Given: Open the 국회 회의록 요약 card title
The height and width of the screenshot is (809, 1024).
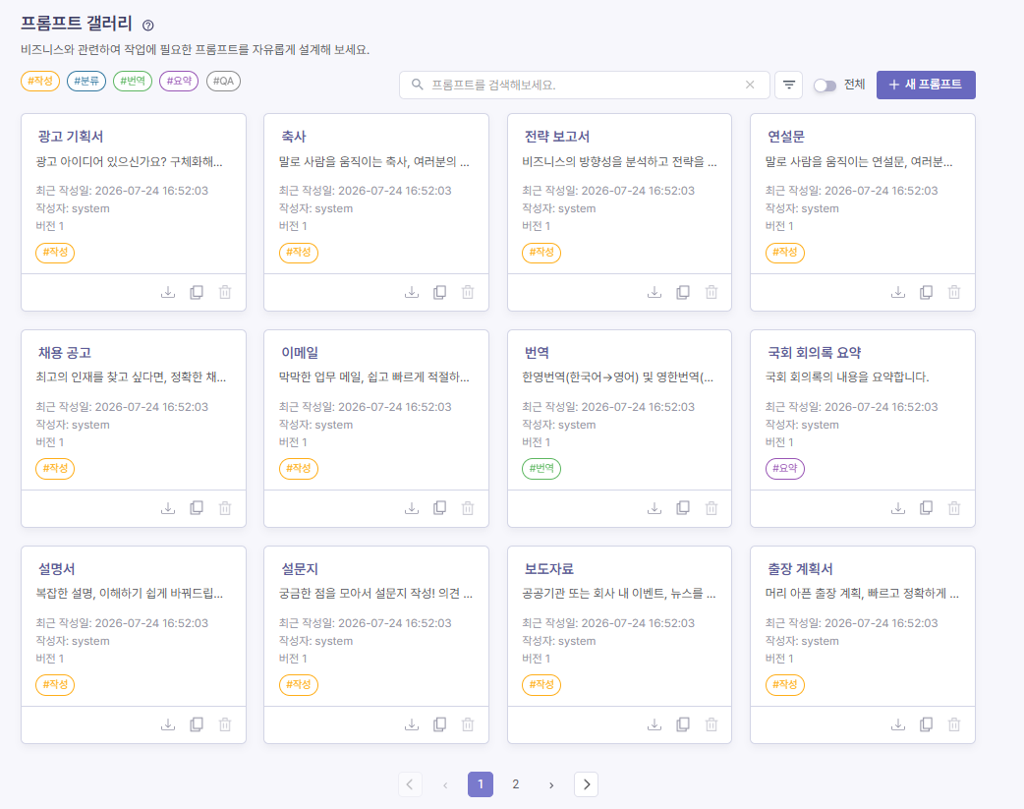Looking at the screenshot, I should 814,353.
